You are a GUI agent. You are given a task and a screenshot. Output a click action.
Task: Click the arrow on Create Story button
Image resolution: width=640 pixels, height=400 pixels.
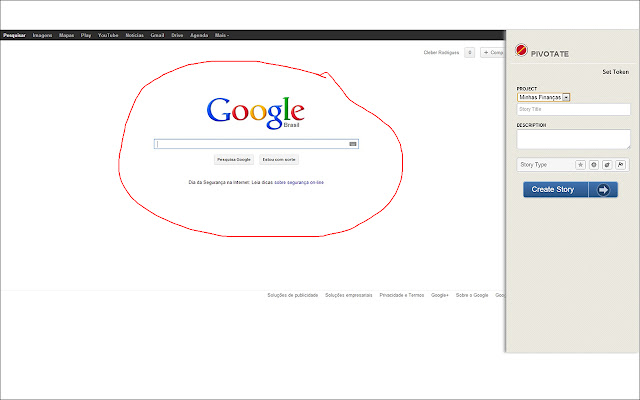(603, 190)
